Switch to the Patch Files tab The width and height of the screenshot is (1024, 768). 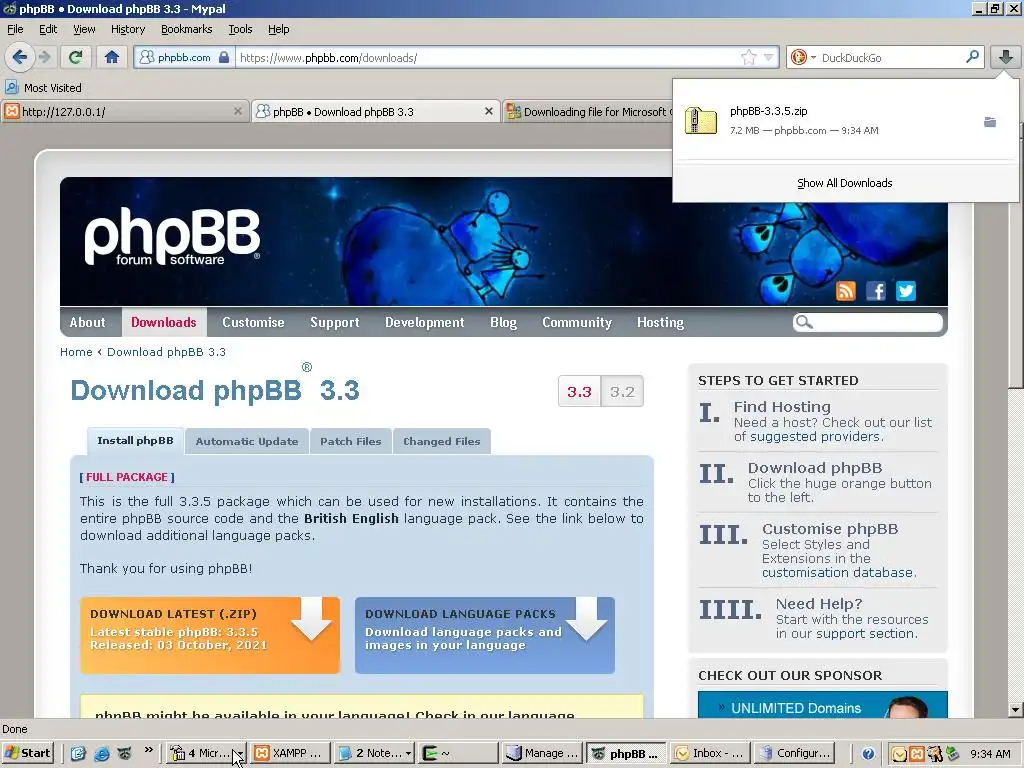pos(351,441)
